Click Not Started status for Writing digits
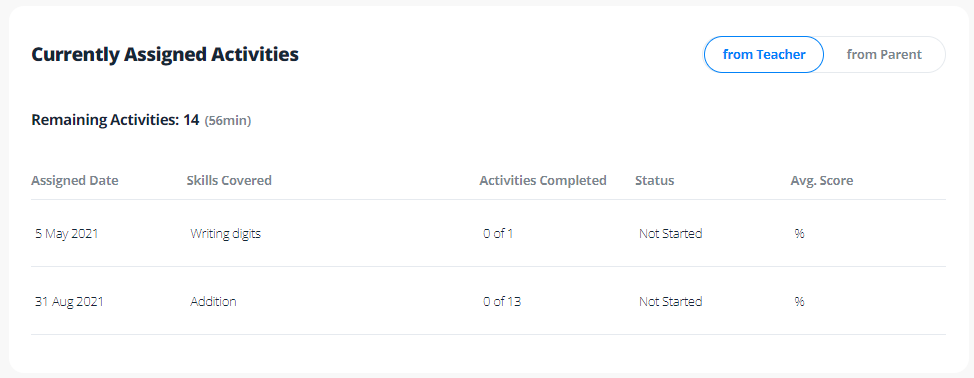The height and width of the screenshot is (378, 974). tap(670, 234)
